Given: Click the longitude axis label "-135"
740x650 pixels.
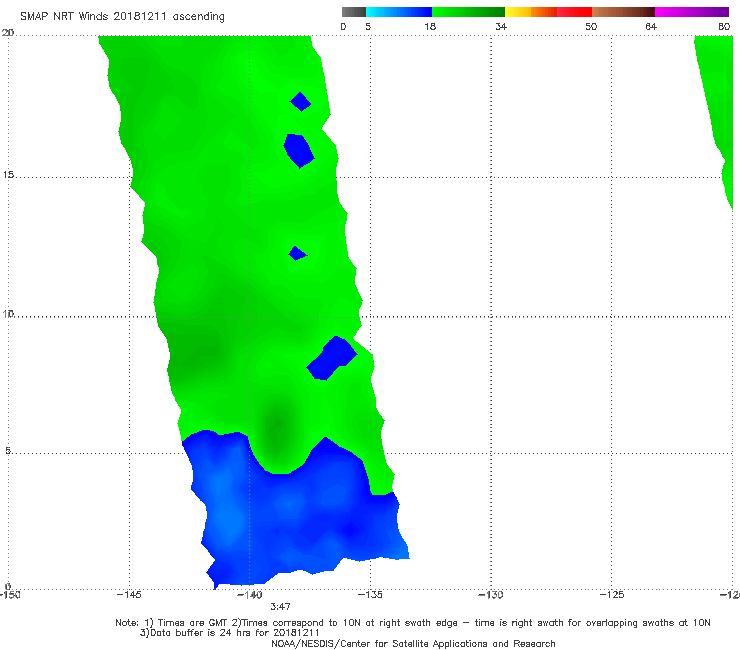Looking at the screenshot, I should coord(370,594).
